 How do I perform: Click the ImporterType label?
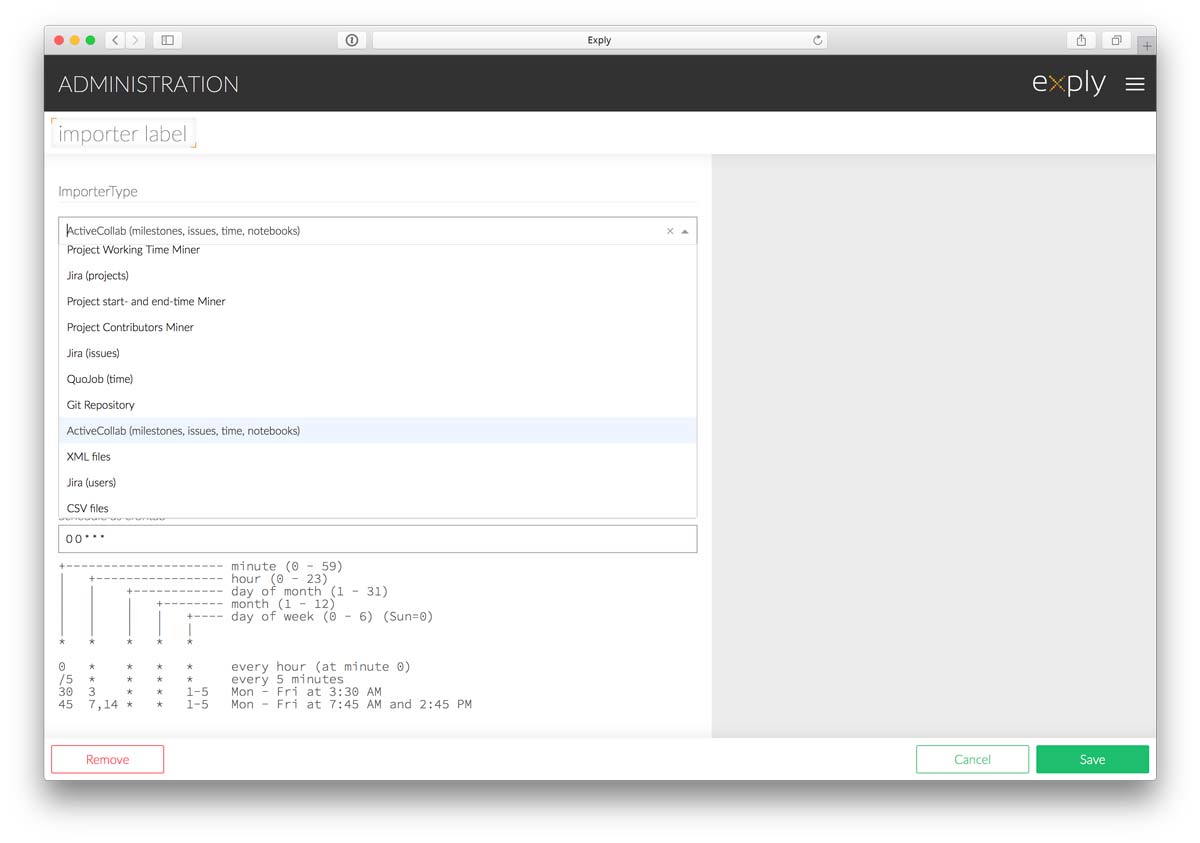(98, 191)
